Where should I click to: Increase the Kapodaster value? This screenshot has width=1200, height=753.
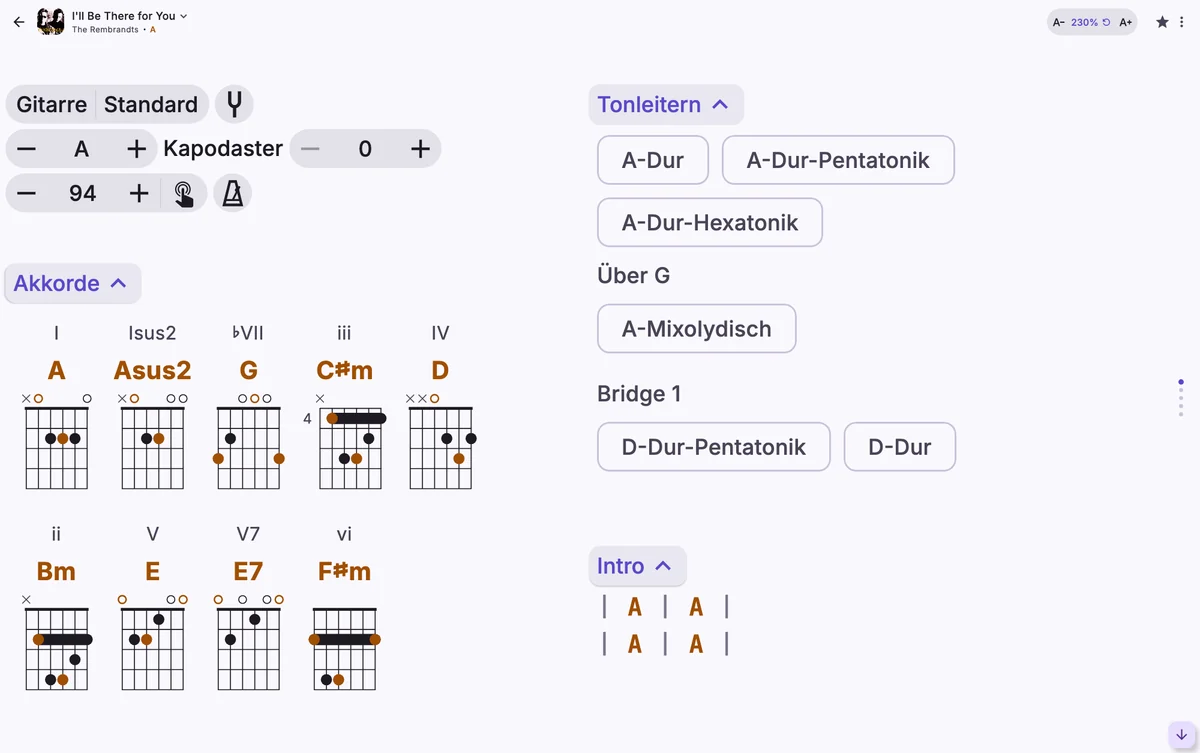(x=420, y=149)
